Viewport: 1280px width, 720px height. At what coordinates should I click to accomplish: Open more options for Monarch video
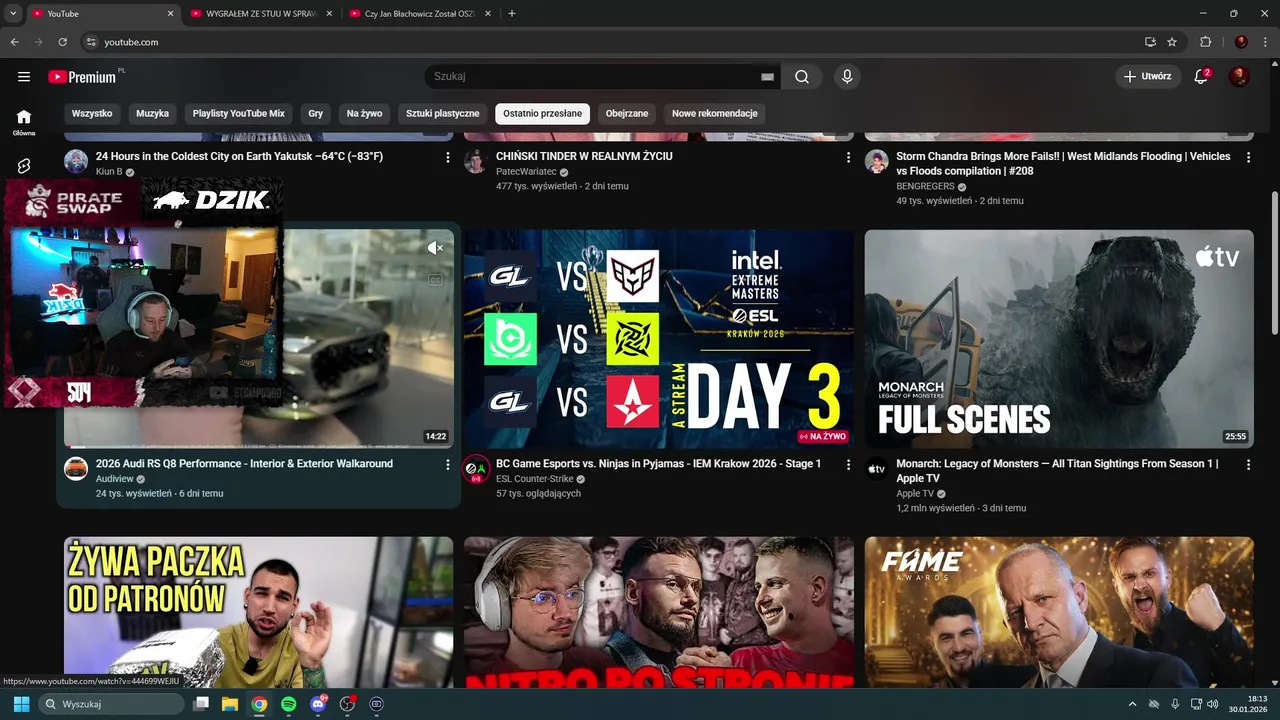click(x=1248, y=465)
